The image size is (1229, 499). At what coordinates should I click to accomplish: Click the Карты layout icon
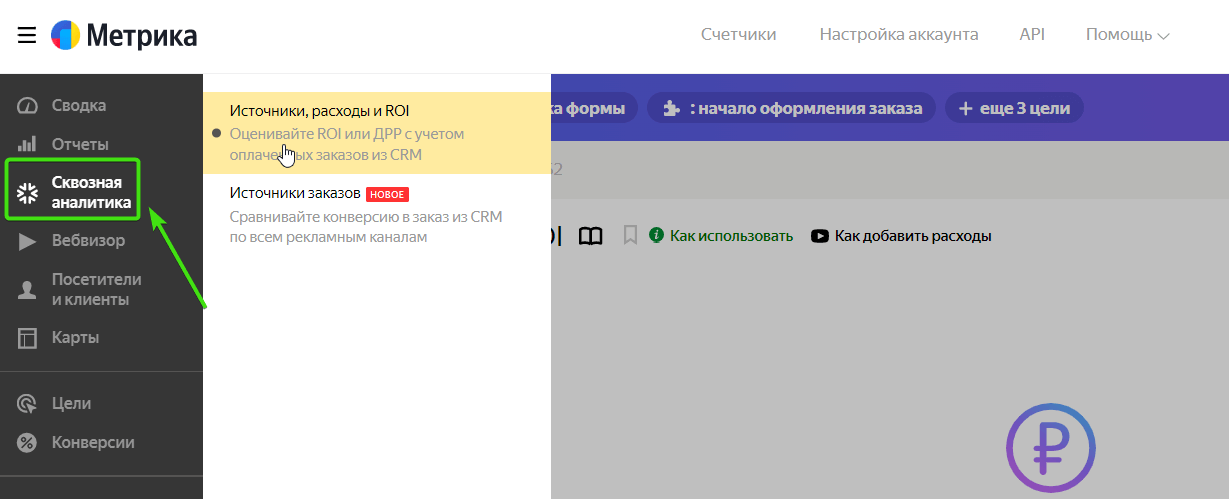[x=28, y=338]
